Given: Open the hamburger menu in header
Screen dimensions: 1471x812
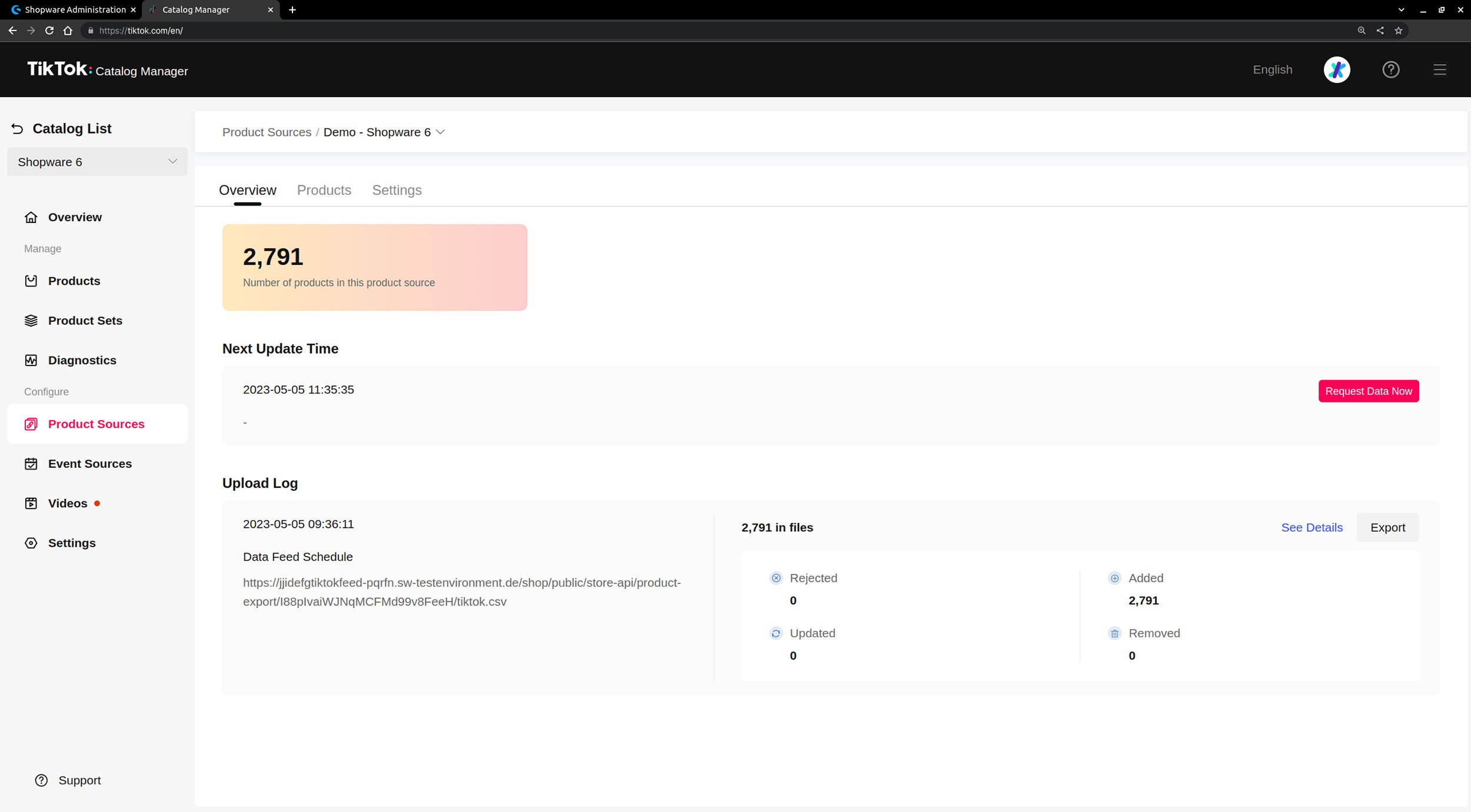Looking at the screenshot, I should [1440, 69].
